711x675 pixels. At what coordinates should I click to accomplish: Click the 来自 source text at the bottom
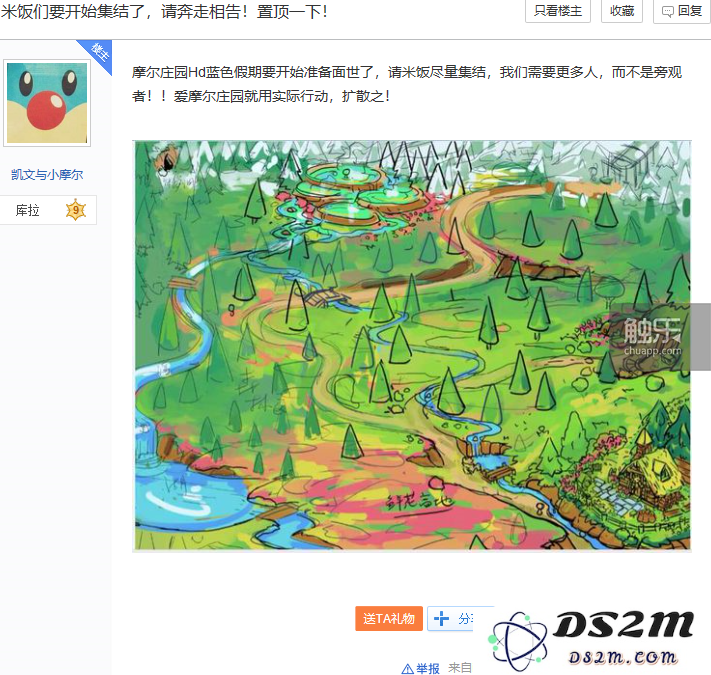(x=460, y=668)
